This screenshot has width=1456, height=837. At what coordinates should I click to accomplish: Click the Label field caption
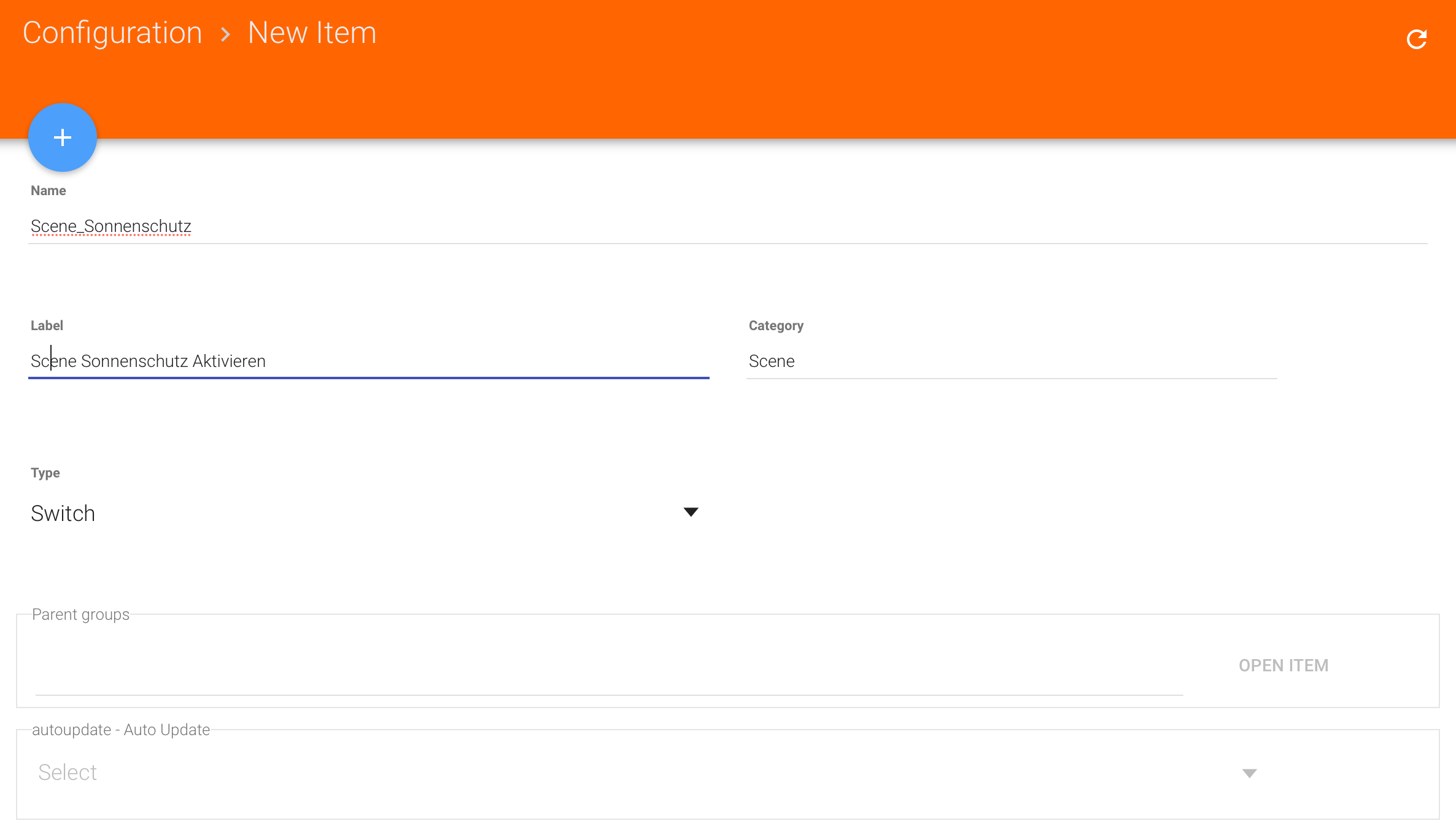point(47,326)
